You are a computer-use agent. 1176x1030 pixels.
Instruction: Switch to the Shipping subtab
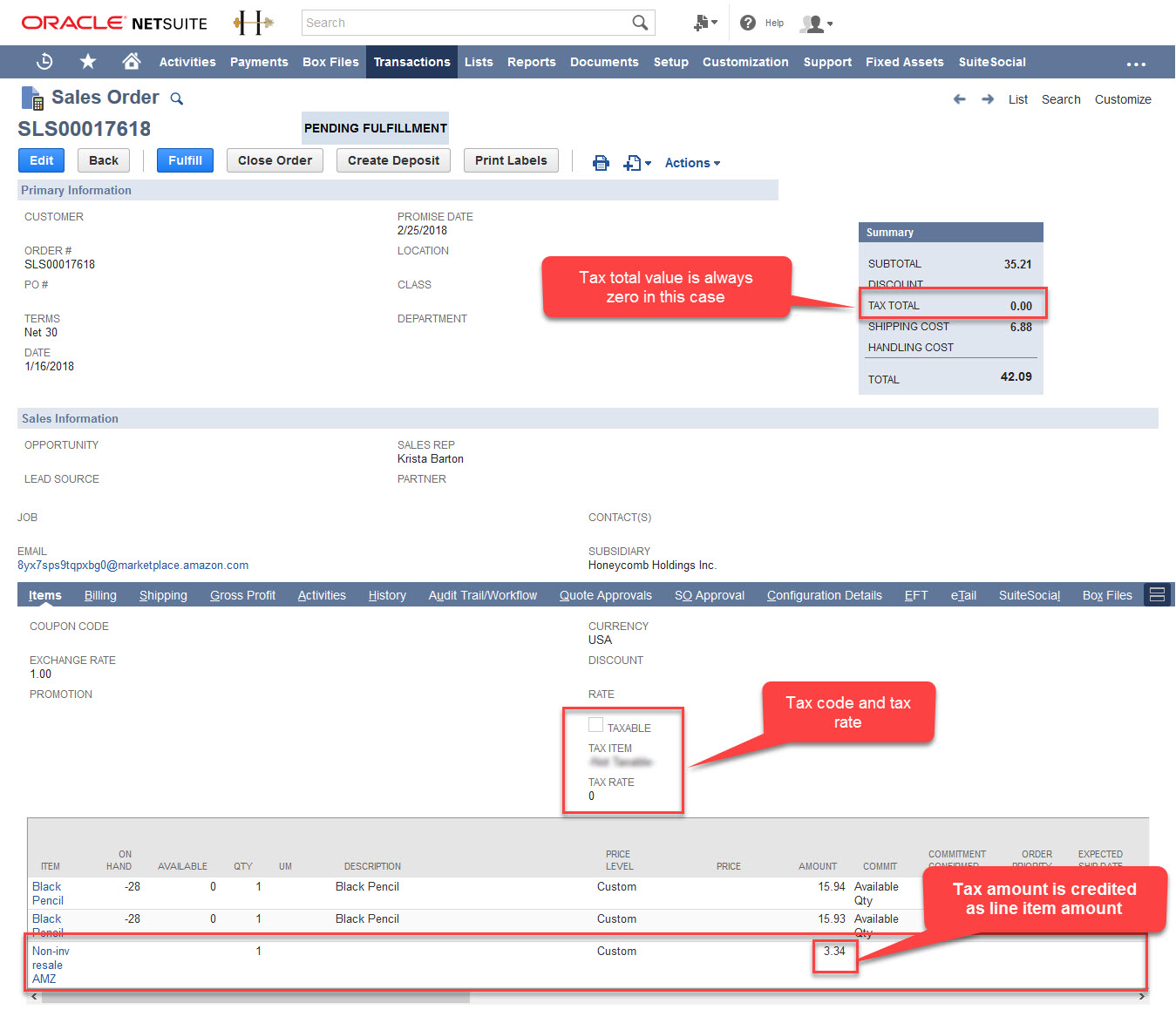click(x=163, y=595)
